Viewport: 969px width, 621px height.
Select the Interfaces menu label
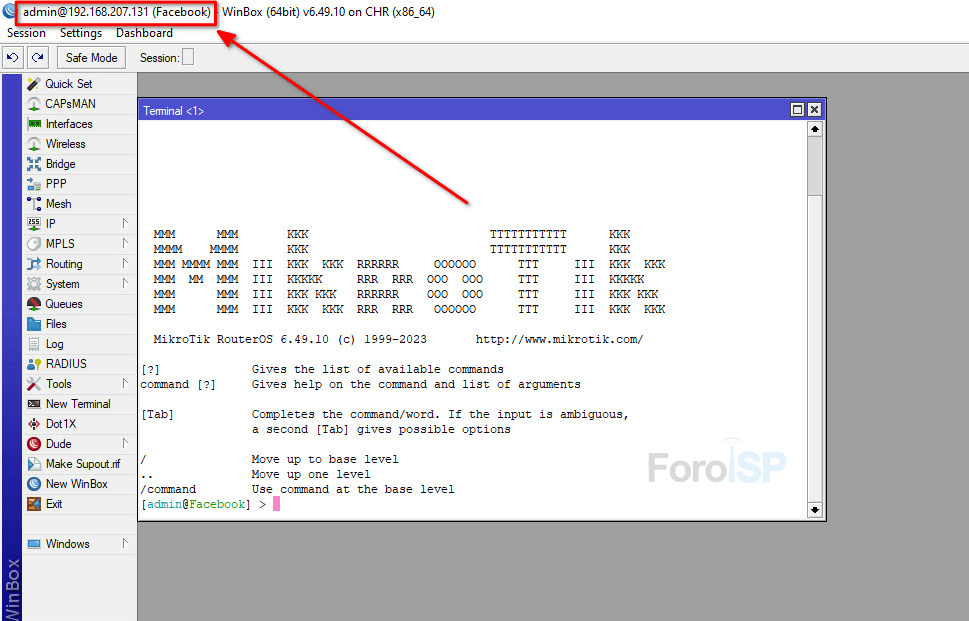pyautogui.click(x=69, y=124)
